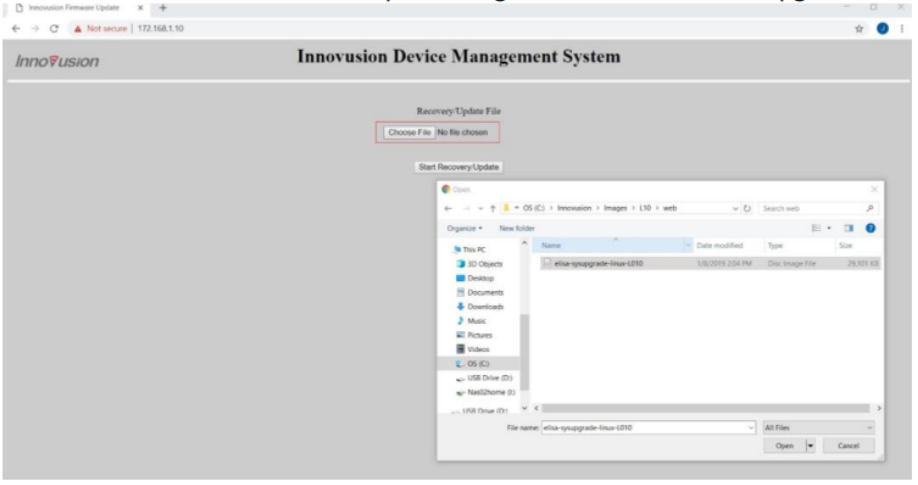Select the Innovusion Firmware Update tab
The image size is (918, 485).
[x=74, y=8]
